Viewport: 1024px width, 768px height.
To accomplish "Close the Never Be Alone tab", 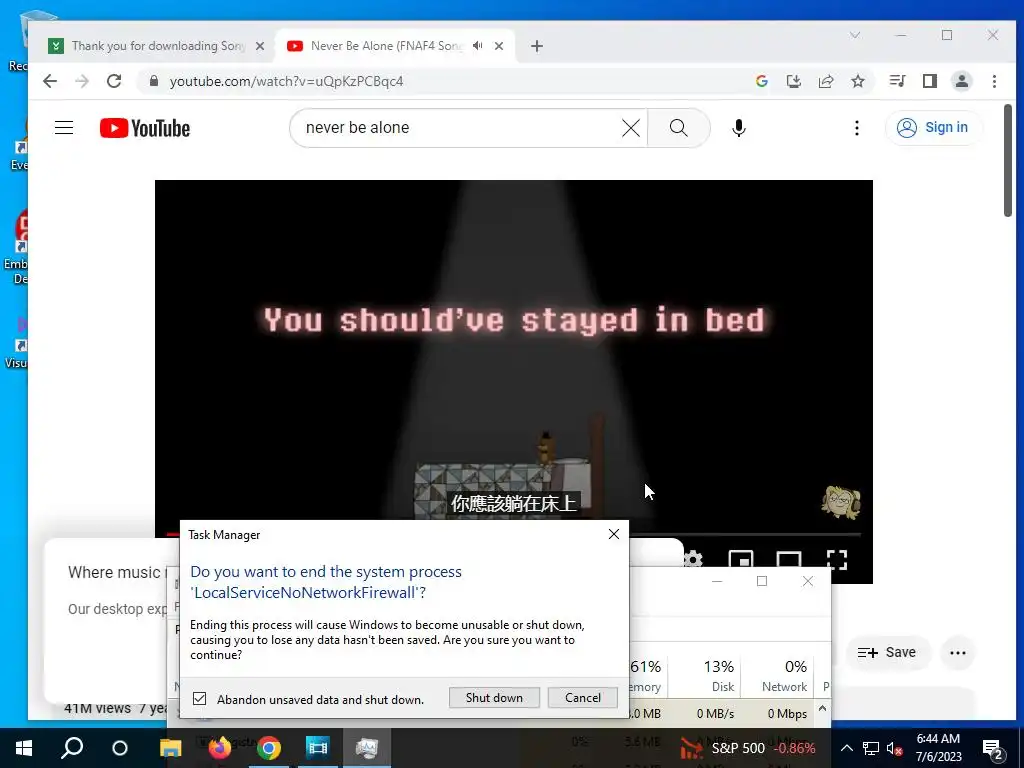I will 499,46.
